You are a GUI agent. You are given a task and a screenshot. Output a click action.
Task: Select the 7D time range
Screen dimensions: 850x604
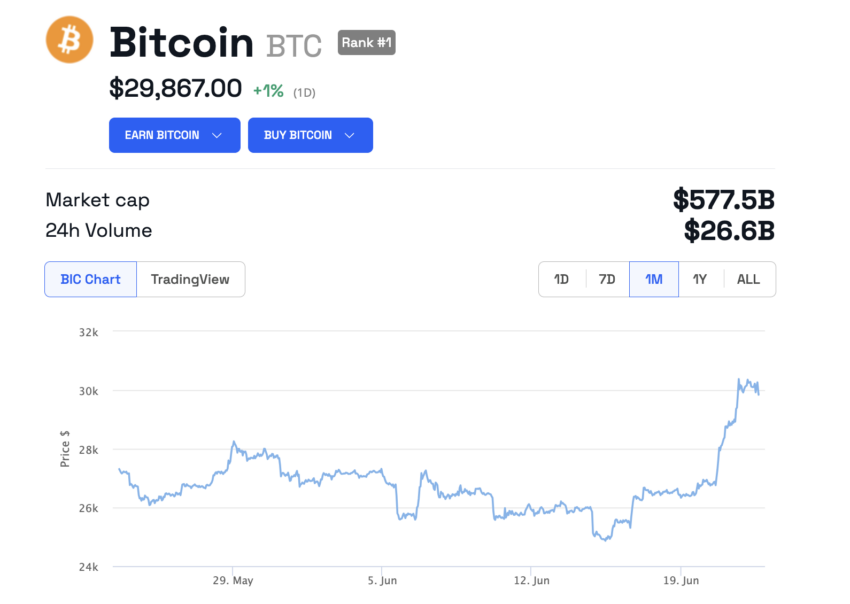[607, 279]
